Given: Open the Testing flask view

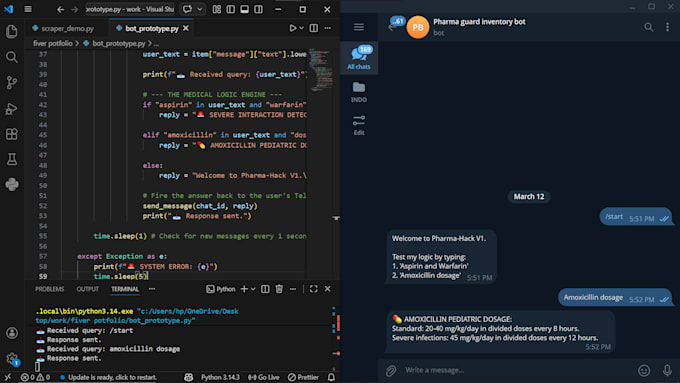Looking at the screenshot, I should point(12,159).
